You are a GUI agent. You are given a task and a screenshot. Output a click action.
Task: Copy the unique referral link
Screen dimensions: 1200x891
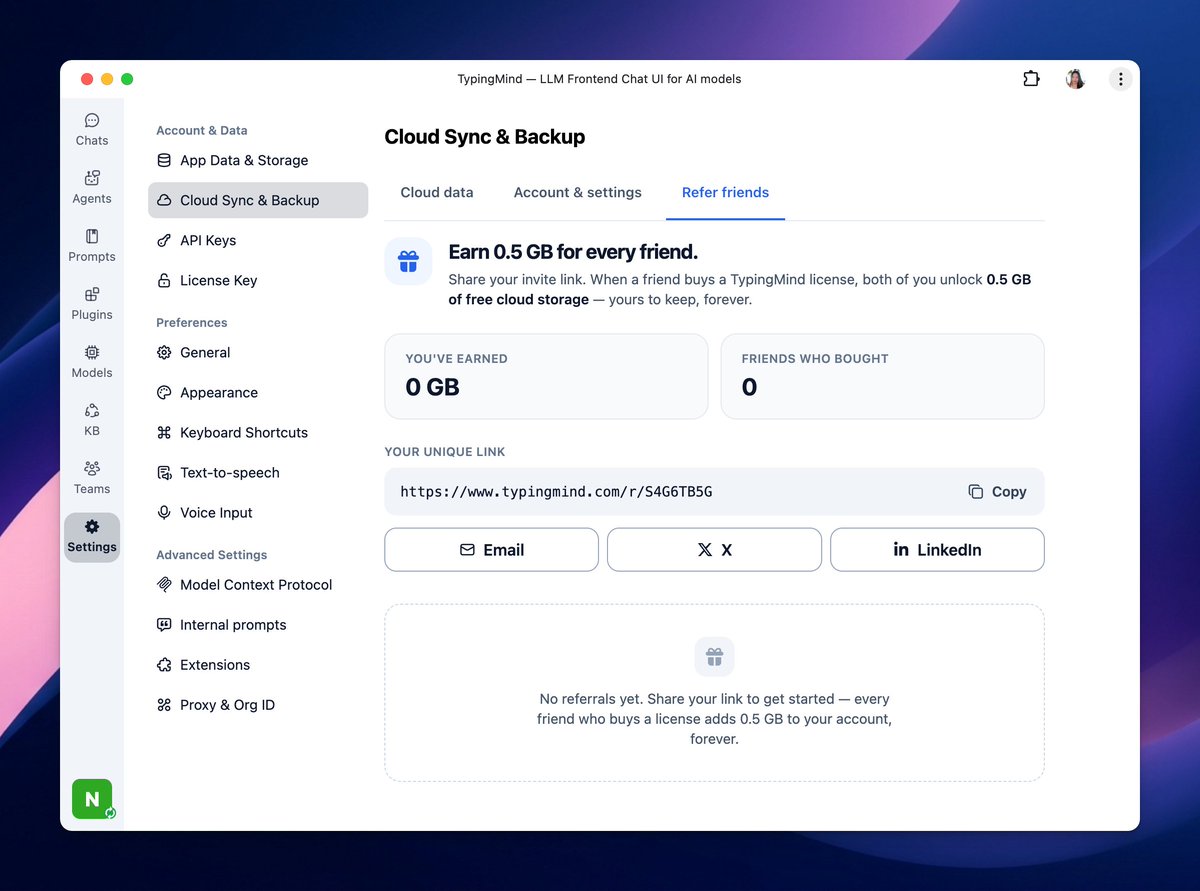[997, 491]
